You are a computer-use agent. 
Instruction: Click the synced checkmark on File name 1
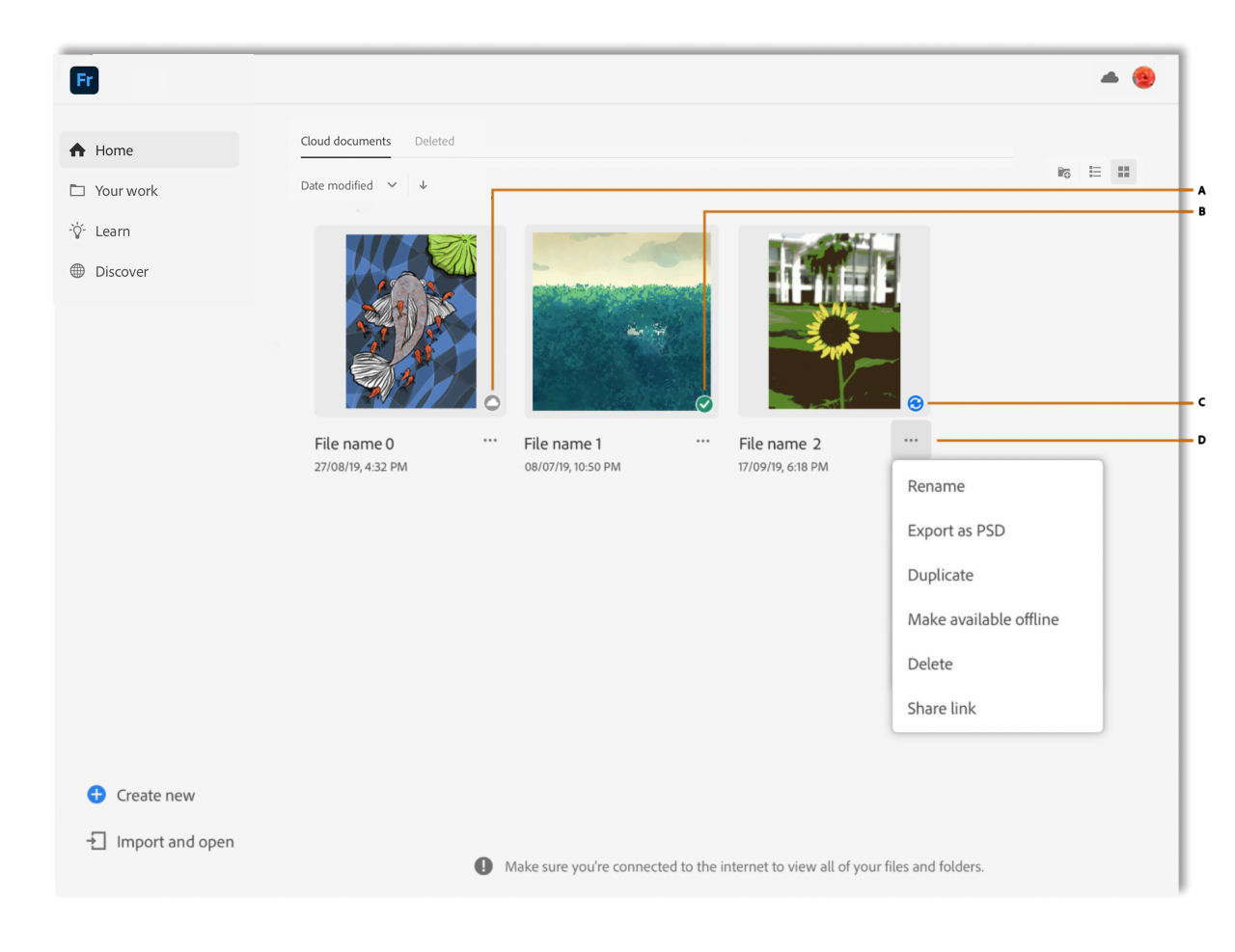(x=703, y=403)
